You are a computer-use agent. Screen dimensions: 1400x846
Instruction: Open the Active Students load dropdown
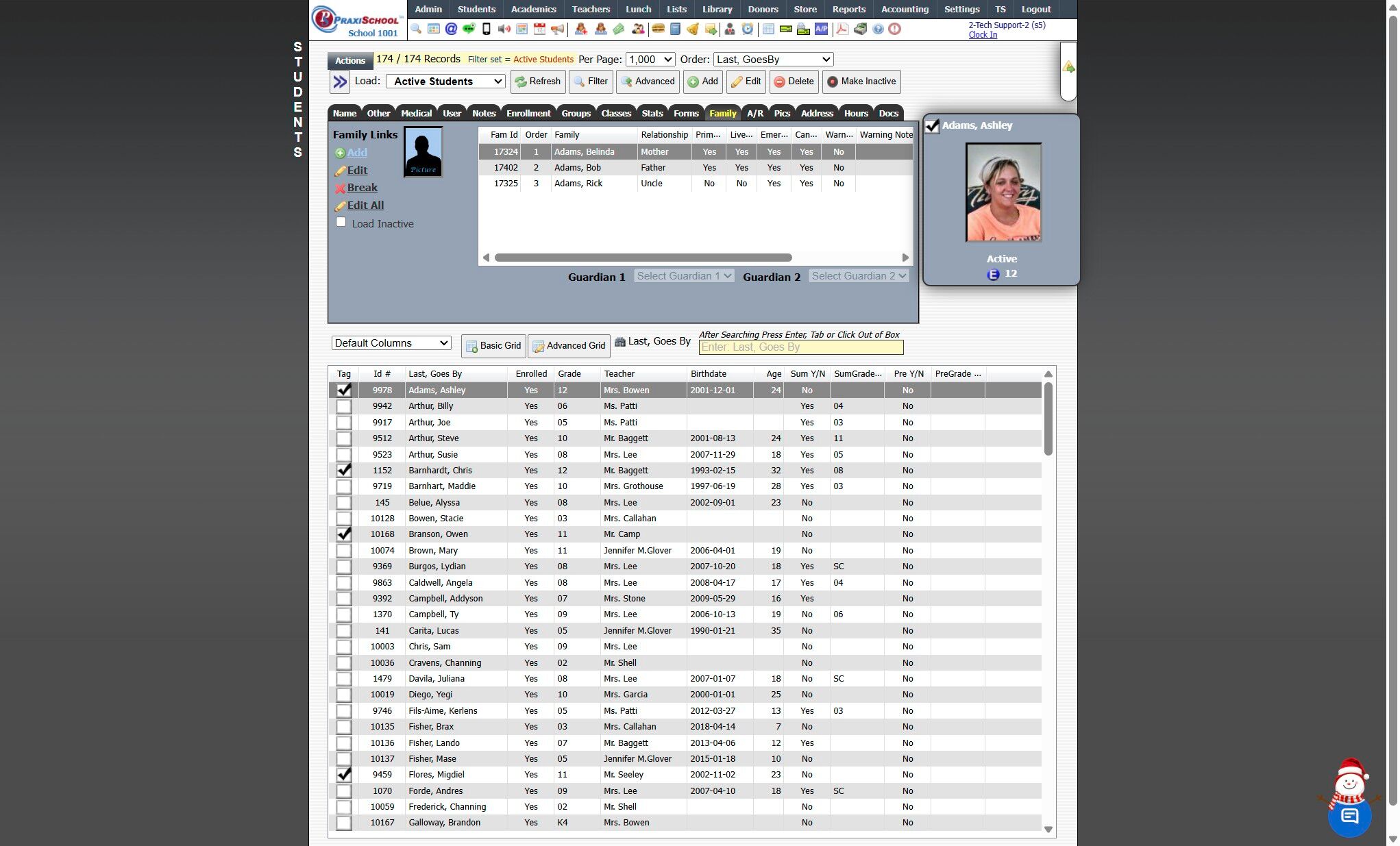(445, 82)
